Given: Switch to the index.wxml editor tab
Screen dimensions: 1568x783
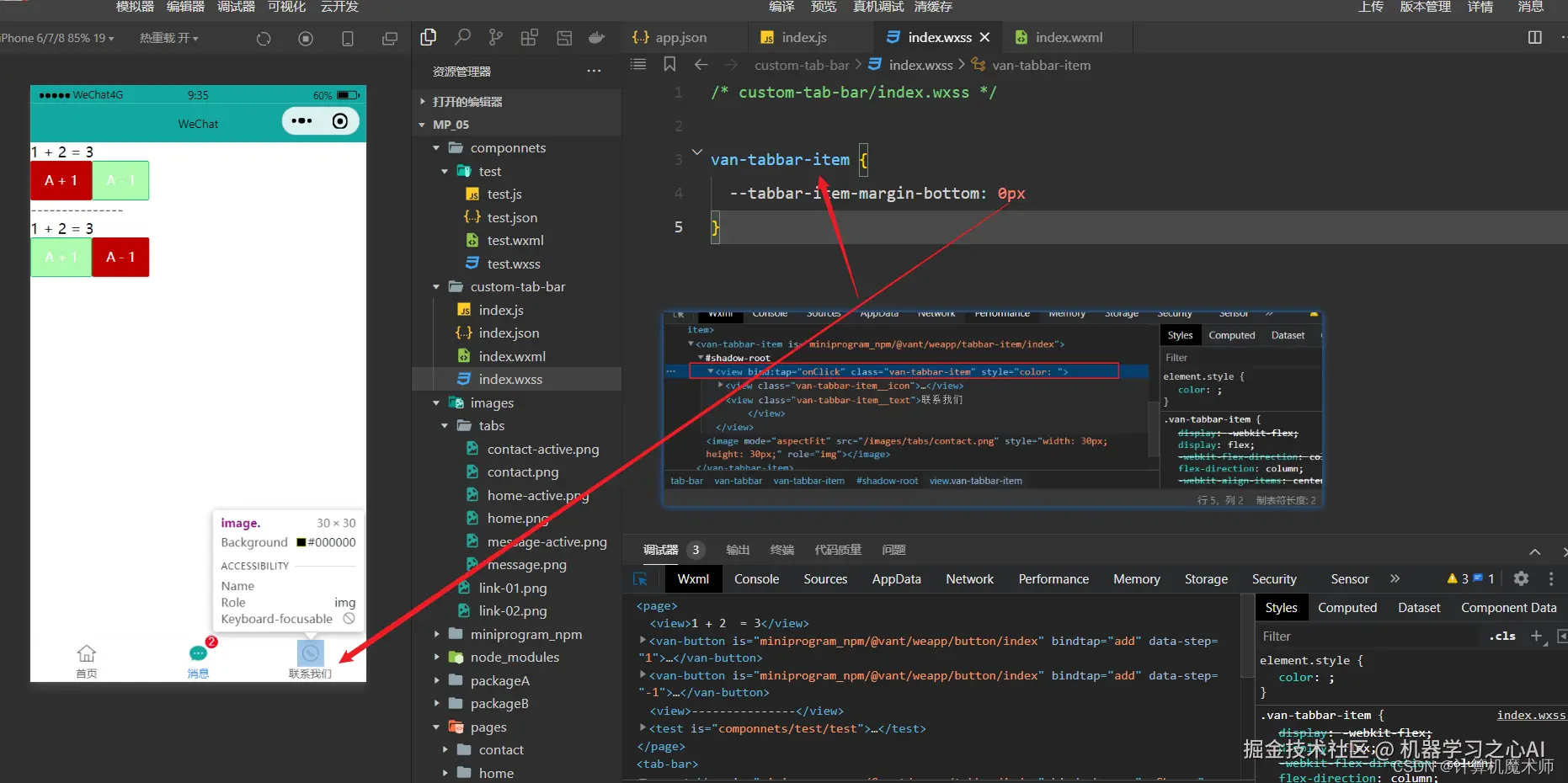Looking at the screenshot, I should tap(1068, 38).
